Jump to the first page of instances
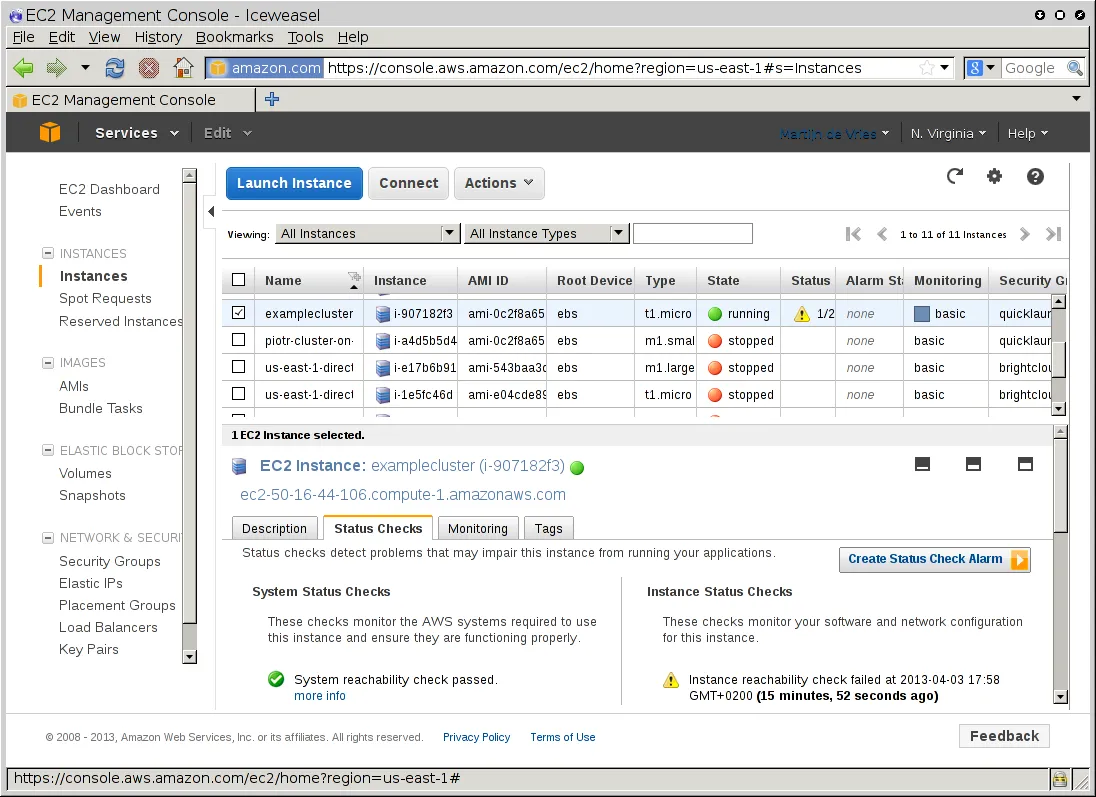The image size is (1096, 797). tap(853, 234)
